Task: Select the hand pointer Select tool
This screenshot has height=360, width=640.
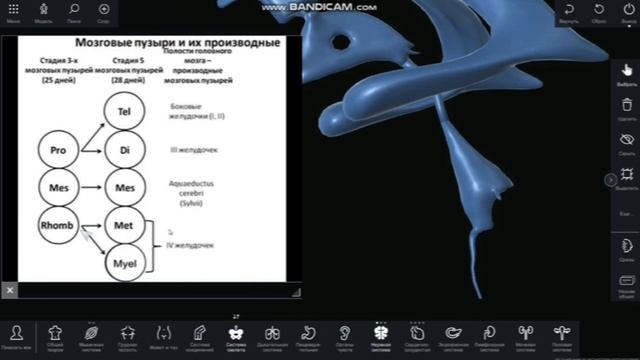Action: coord(627,70)
